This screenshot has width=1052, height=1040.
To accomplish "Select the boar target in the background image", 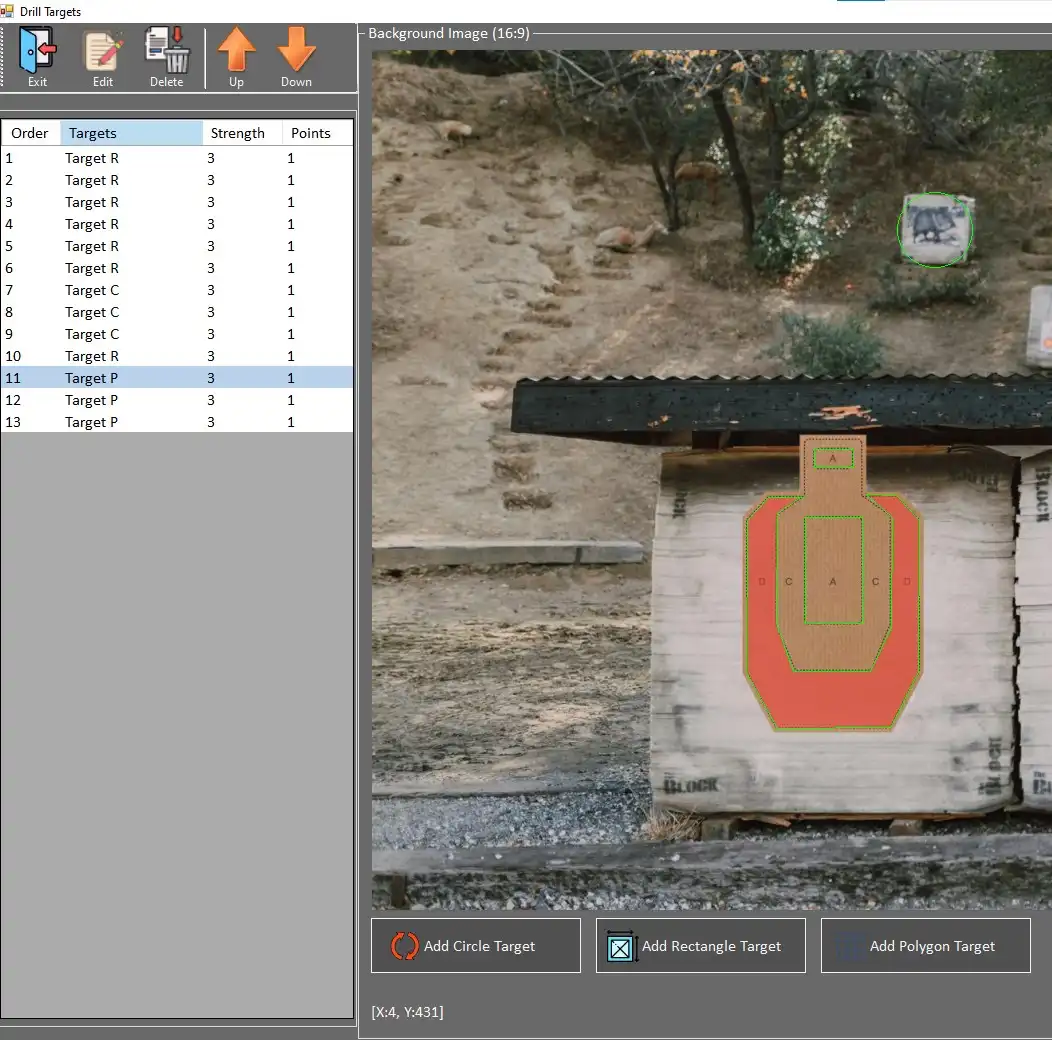I will pos(934,230).
